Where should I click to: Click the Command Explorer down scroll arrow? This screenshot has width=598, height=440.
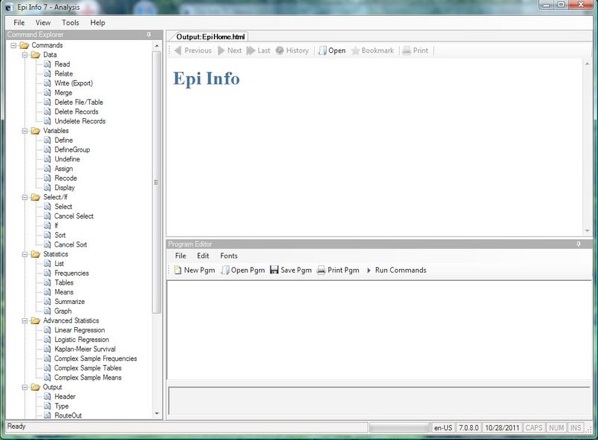click(x=157, y=414)
